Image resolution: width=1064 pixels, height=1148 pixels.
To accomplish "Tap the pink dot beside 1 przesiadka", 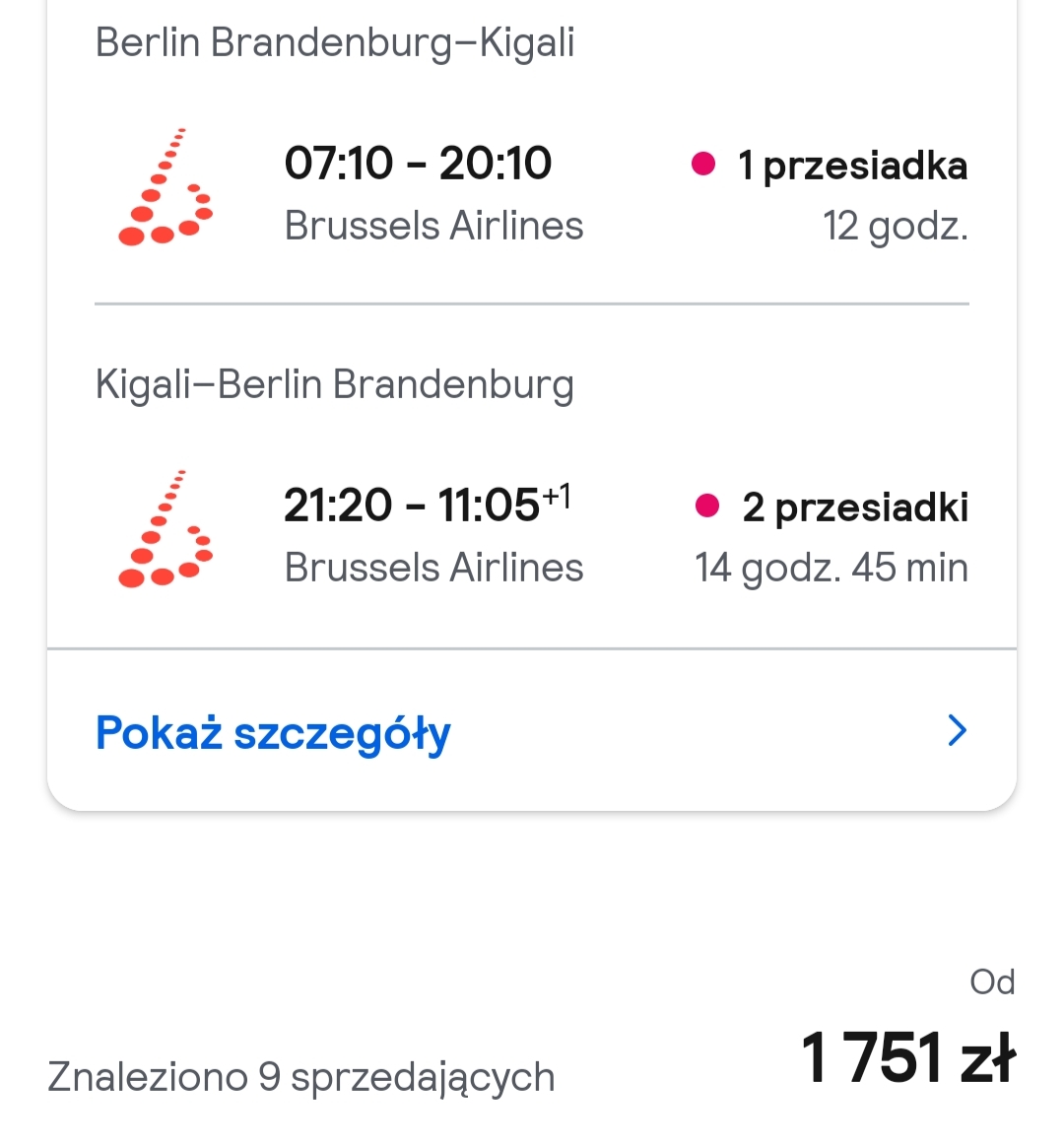I will click(703, 164).
